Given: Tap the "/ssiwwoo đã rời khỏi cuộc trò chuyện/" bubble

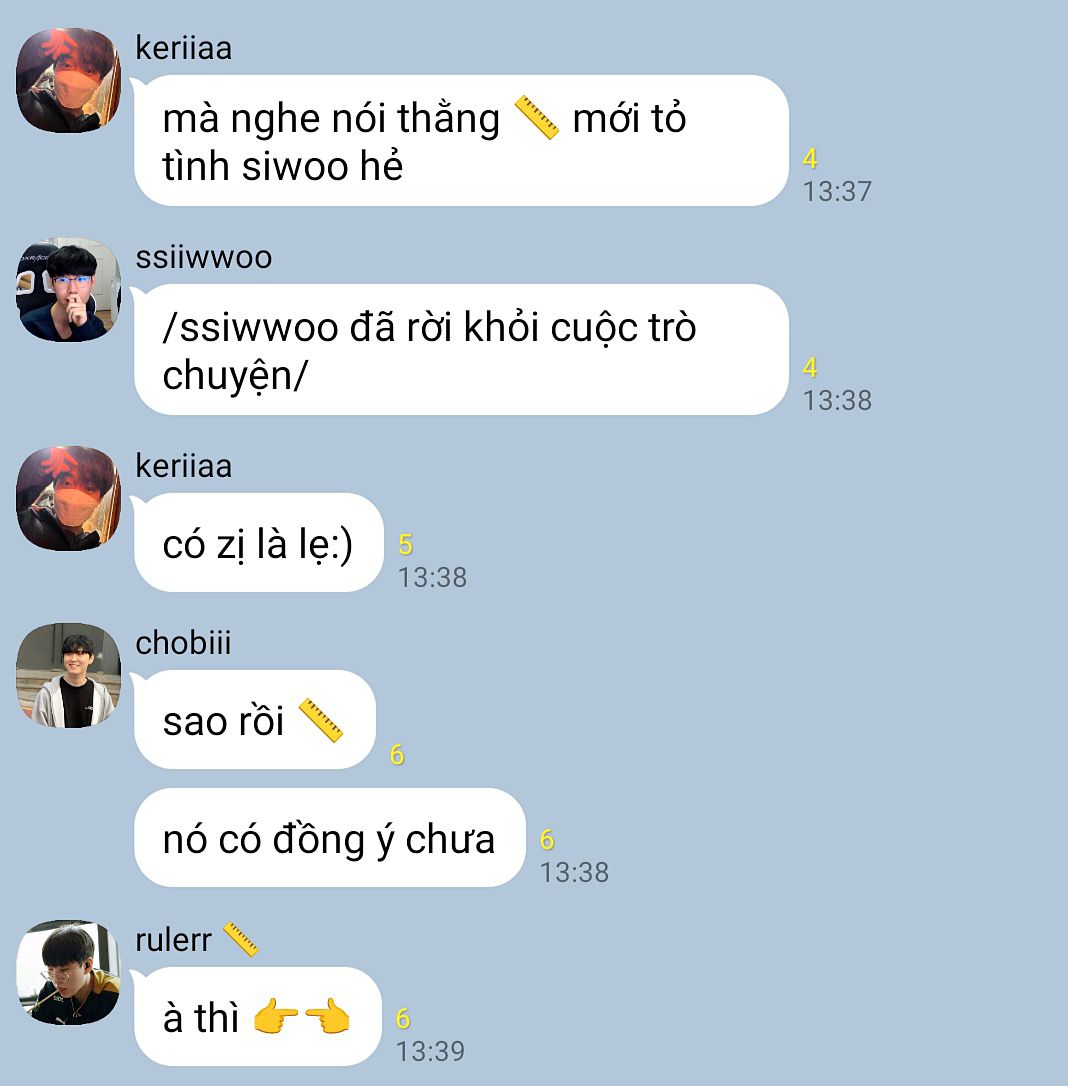Looking at the screenshot, I should 461,350.
